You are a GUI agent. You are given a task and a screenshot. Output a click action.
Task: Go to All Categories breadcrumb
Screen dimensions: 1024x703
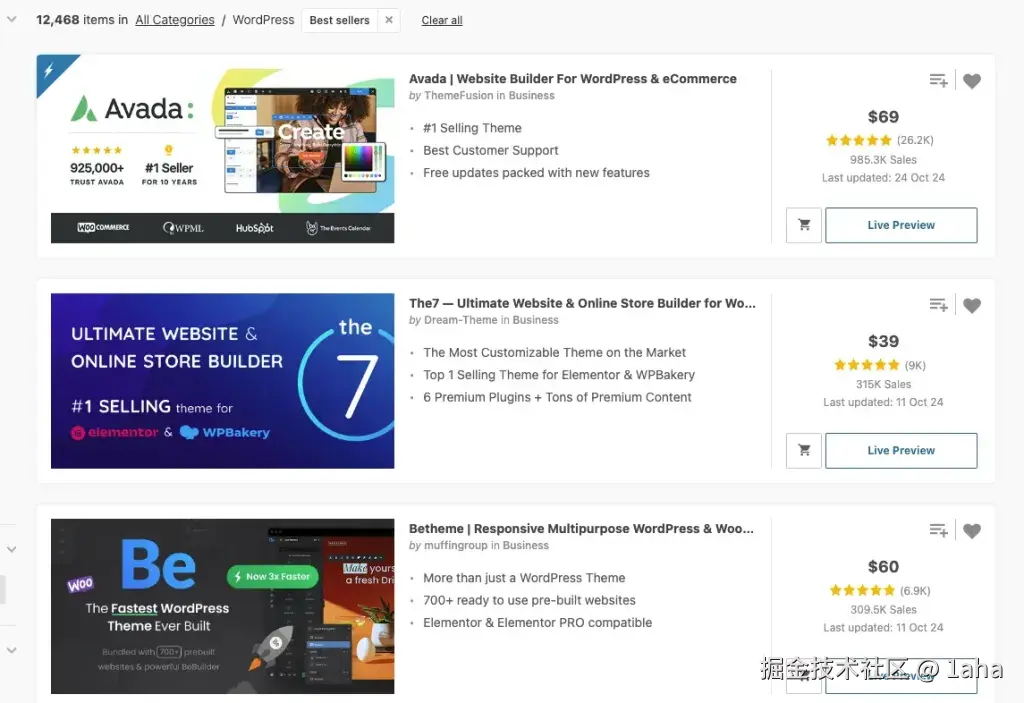coord(175,20)
